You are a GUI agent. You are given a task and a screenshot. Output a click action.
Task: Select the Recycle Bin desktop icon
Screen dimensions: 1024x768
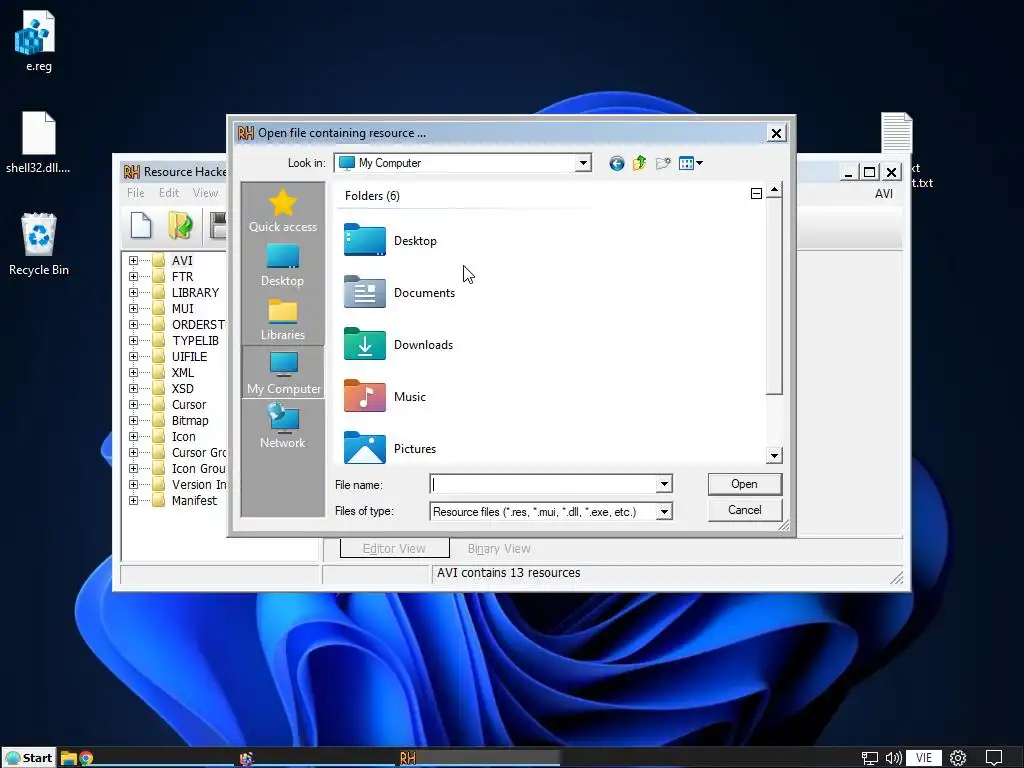39,244
